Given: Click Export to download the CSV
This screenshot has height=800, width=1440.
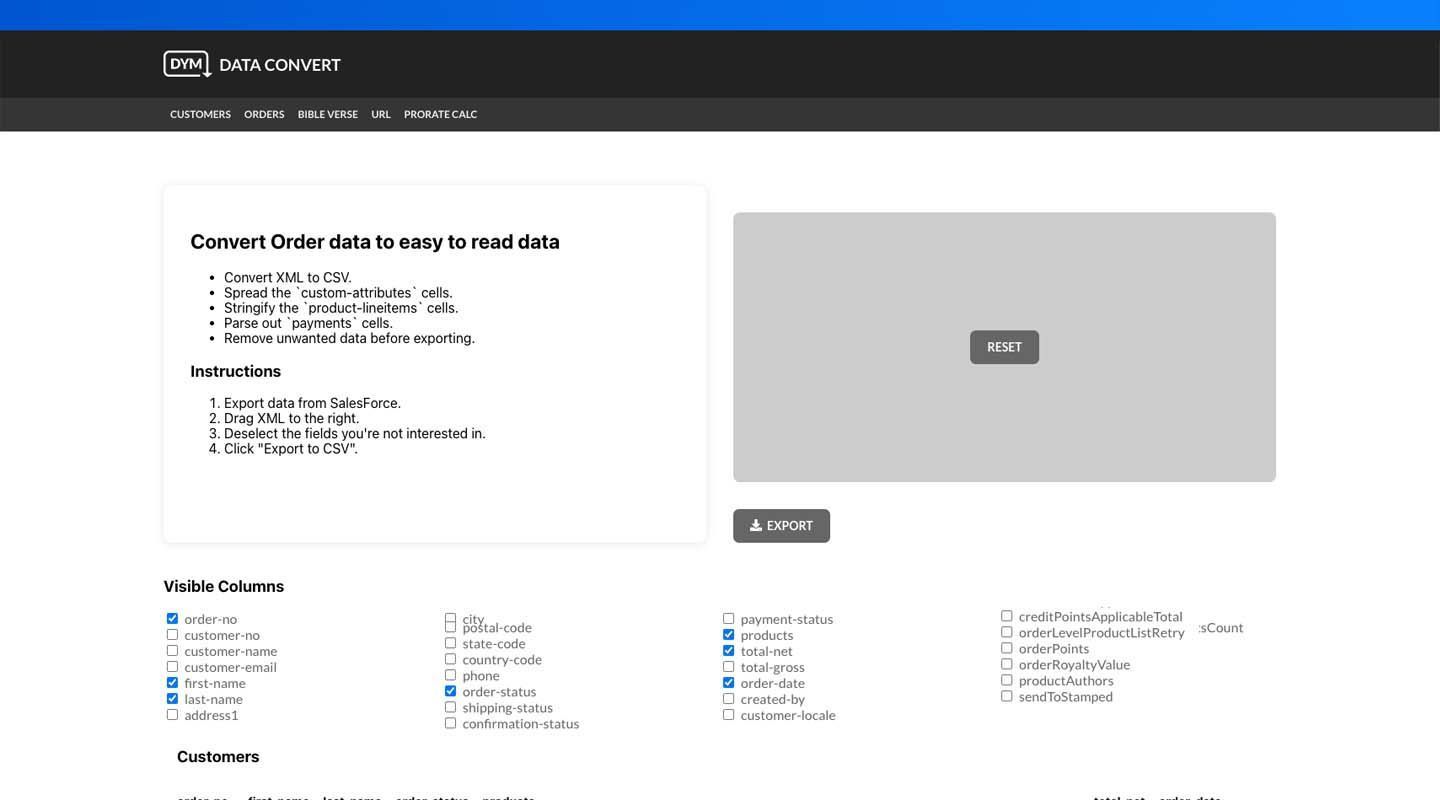Looking at the screenshot, I should point(781,524).
